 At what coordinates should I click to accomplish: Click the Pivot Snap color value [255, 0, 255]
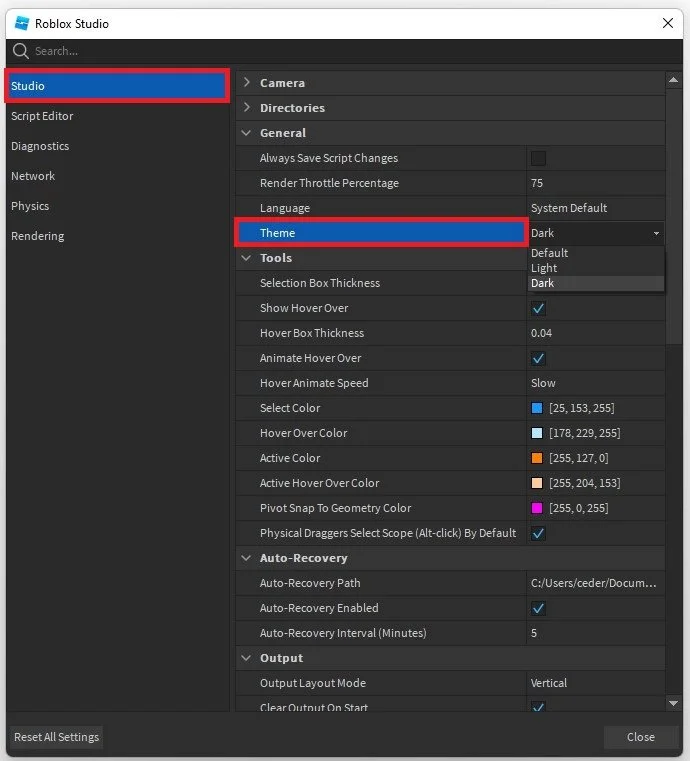pos(579,508)
